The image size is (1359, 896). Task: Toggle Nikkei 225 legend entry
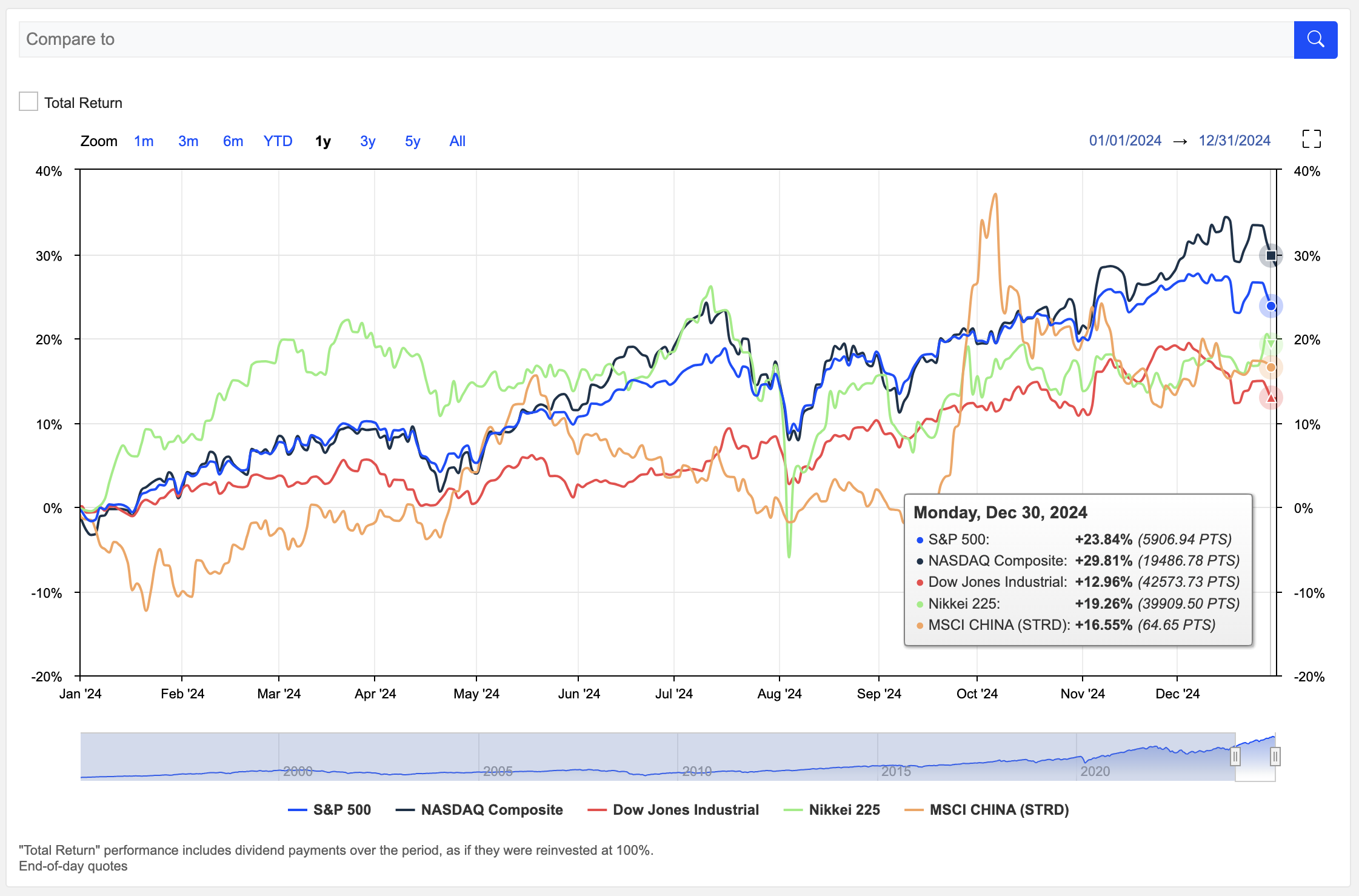[832, 810]
